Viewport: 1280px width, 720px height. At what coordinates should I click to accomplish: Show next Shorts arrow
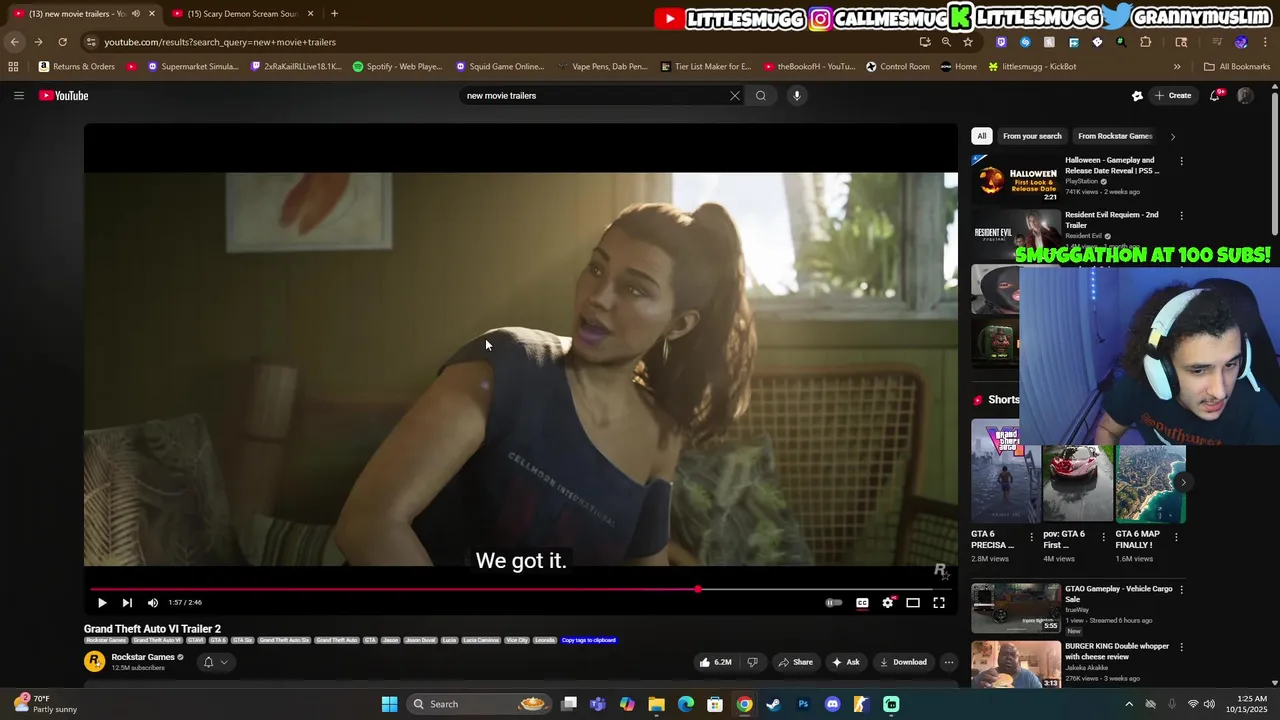[1183, 482]
